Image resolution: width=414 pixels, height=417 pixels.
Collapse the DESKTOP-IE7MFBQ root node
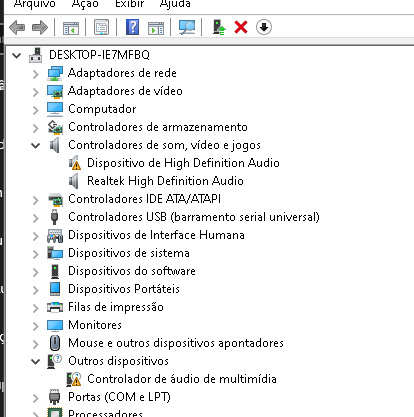(16, 55)
